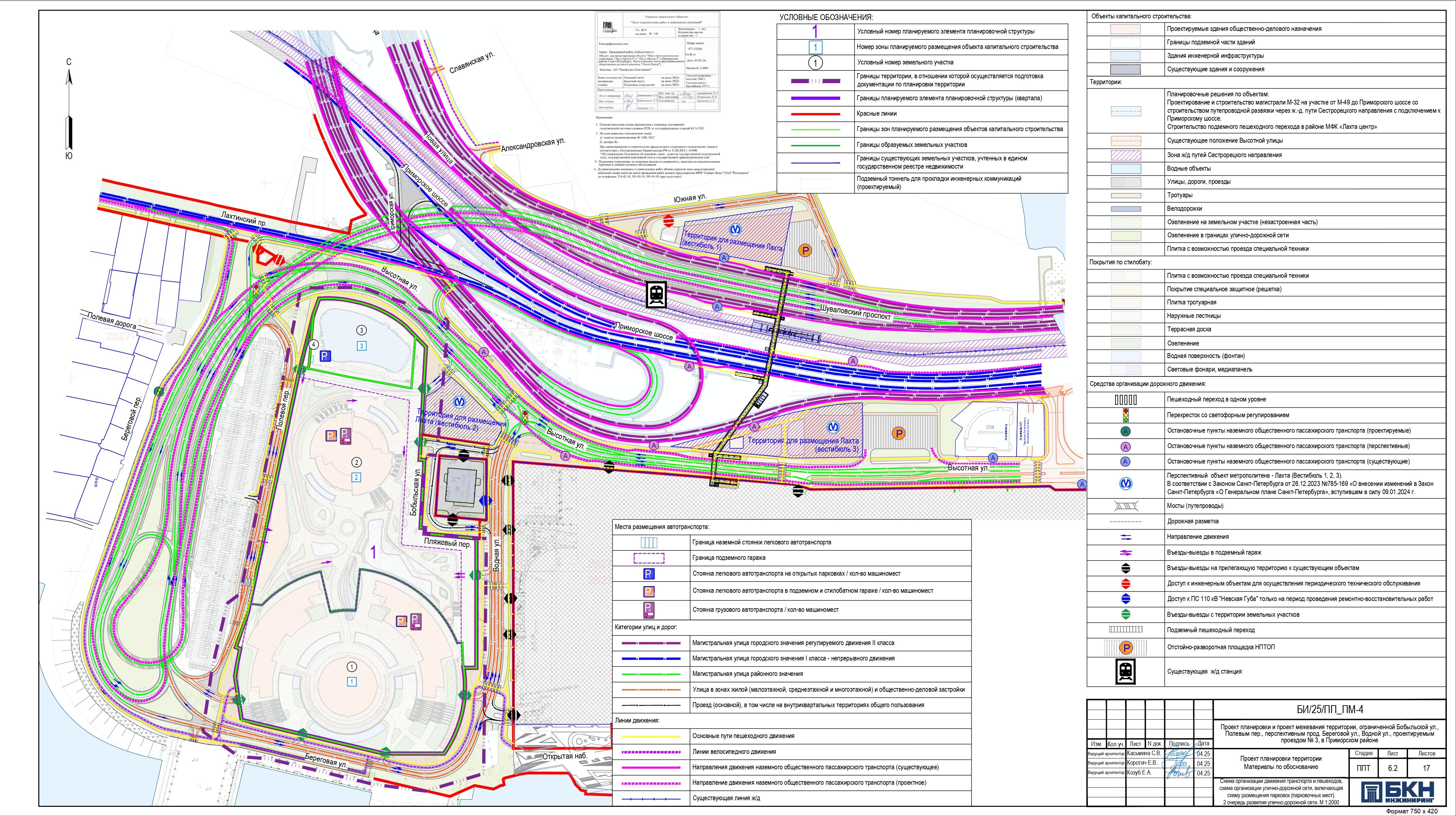The width and height of the screenshot is (1456, 816).
Task: Click the Лахтинский пр. street label
Action: pyautogui.click(x=244, y=219)
